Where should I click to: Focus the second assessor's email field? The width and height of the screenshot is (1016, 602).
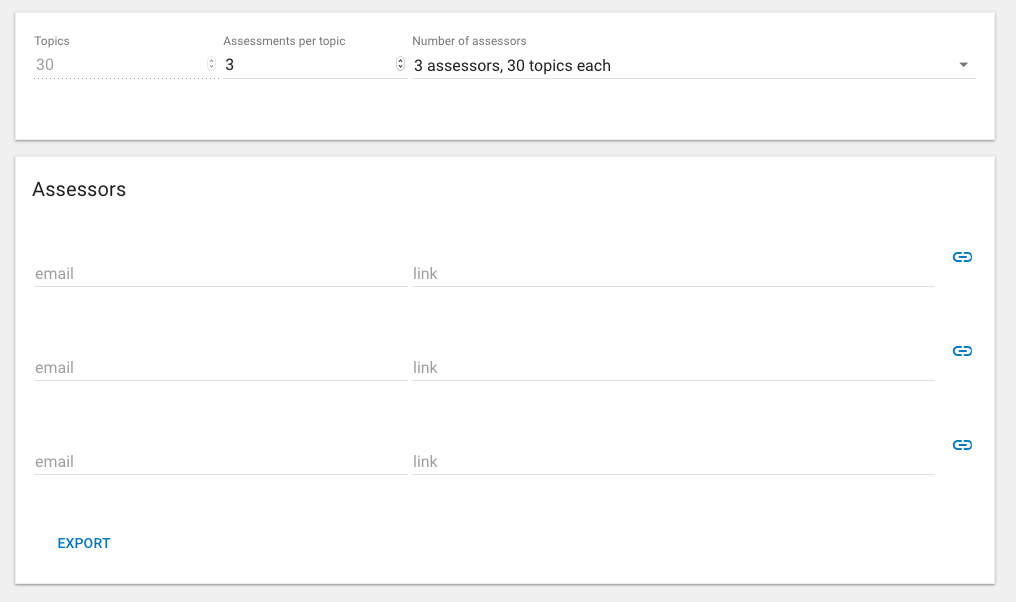click(220, 367)
